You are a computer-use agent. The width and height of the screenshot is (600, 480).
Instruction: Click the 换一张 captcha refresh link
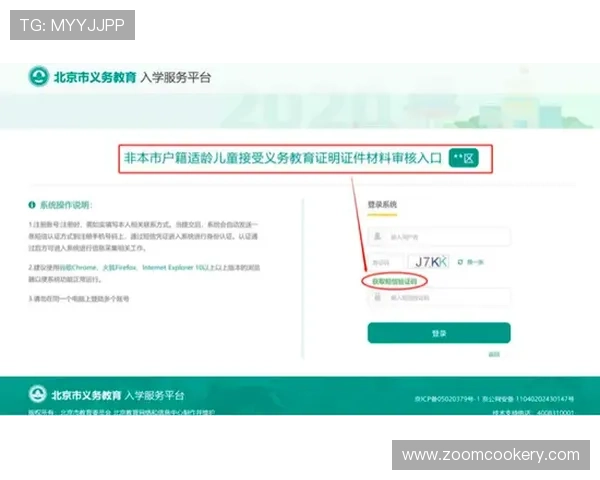pos(475,262)
